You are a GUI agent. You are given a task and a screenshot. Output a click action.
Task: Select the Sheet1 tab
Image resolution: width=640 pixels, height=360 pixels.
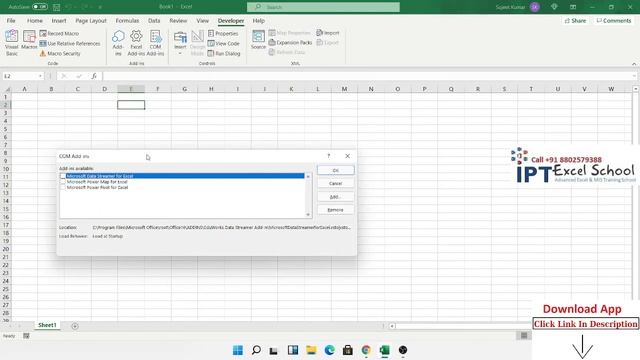(x=47, y=325)
